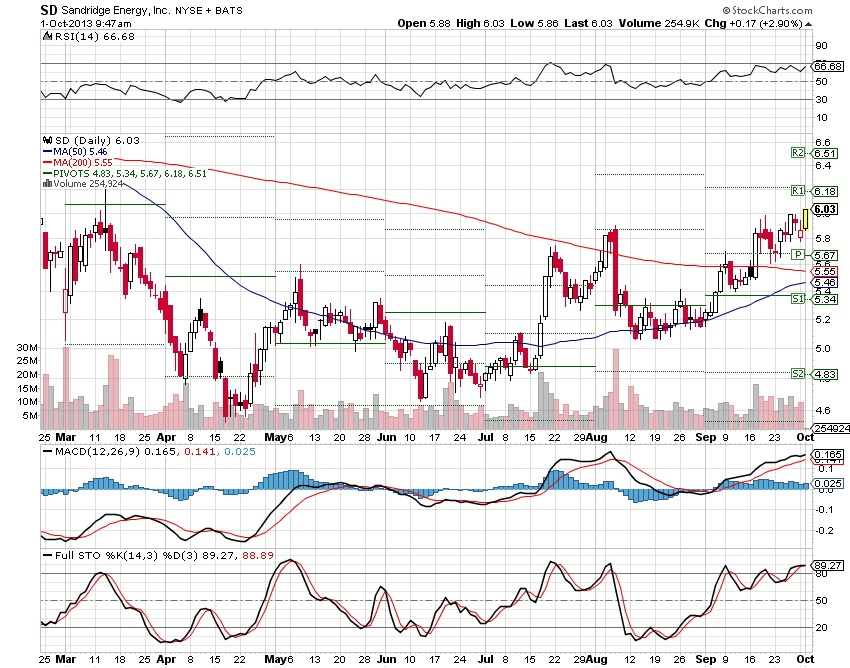Click the Chg +0.17 (+2.90%) value
Screen dimensions: 850x668
pyautogui.click(x=754, y=23)
